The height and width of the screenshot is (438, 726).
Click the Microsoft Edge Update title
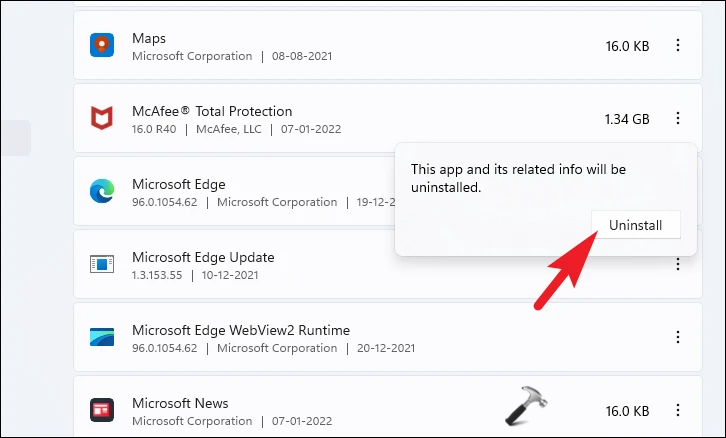coord(203,257)
